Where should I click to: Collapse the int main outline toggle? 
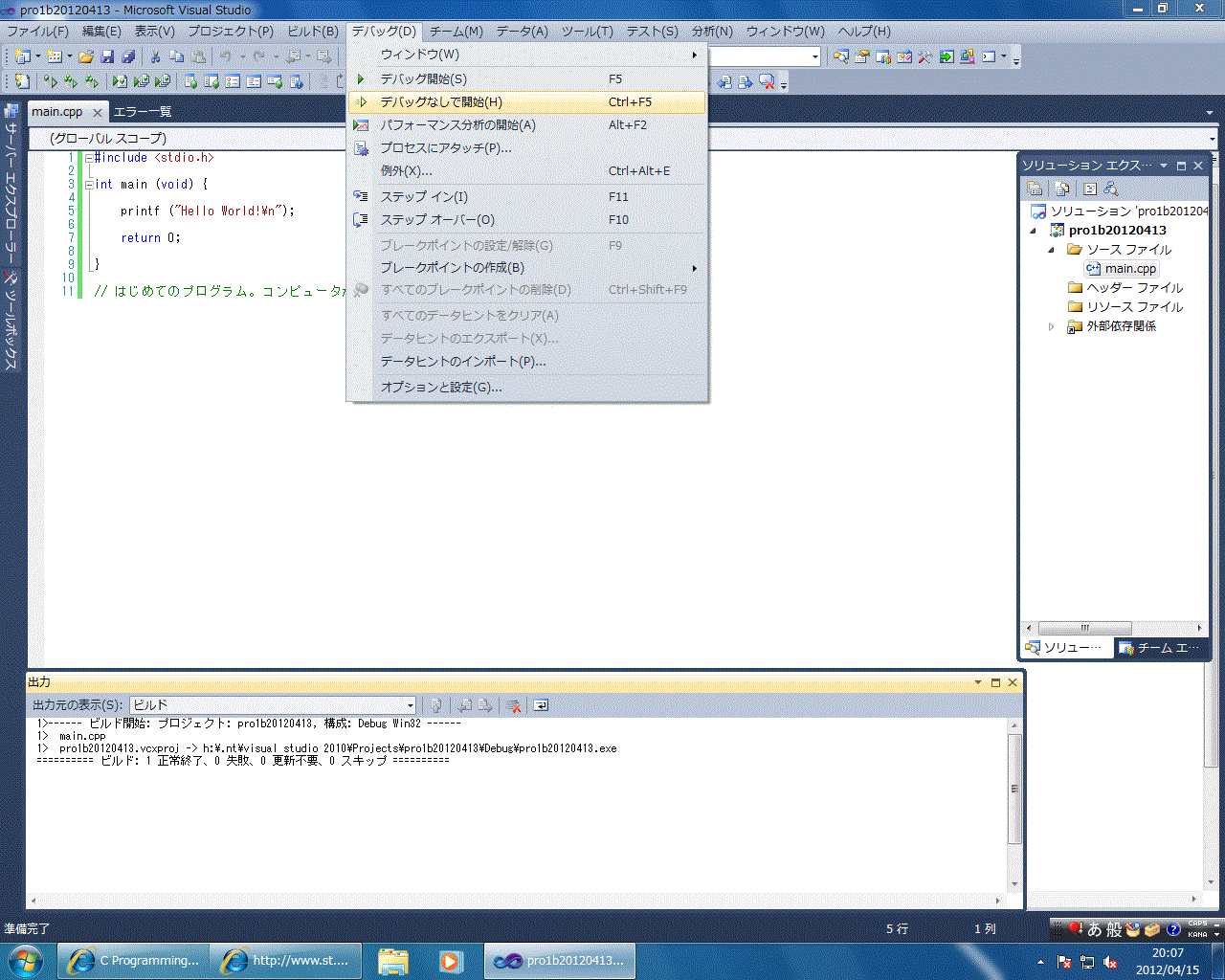88,185
